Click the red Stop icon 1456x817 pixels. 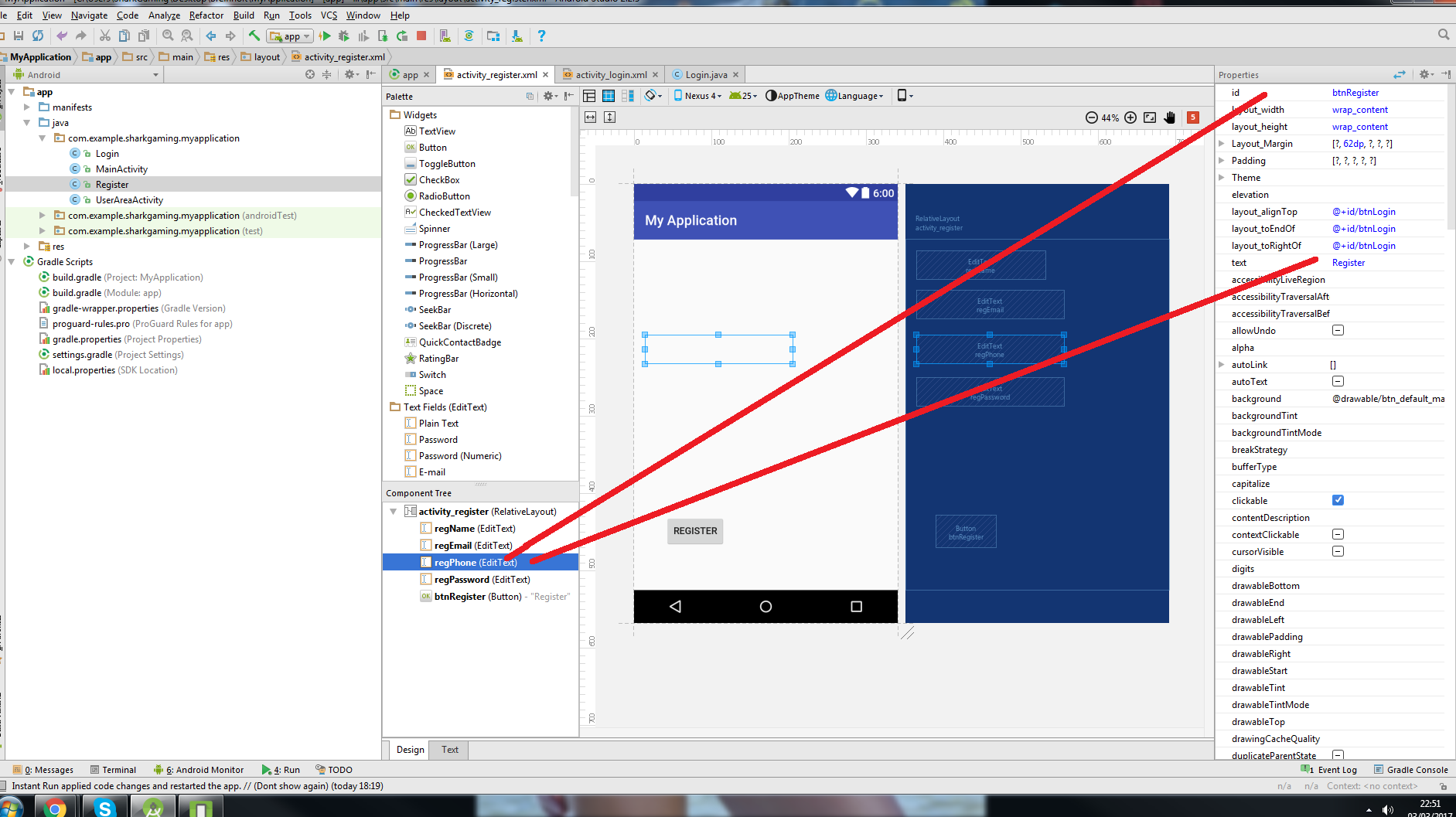tap(421, 36)
